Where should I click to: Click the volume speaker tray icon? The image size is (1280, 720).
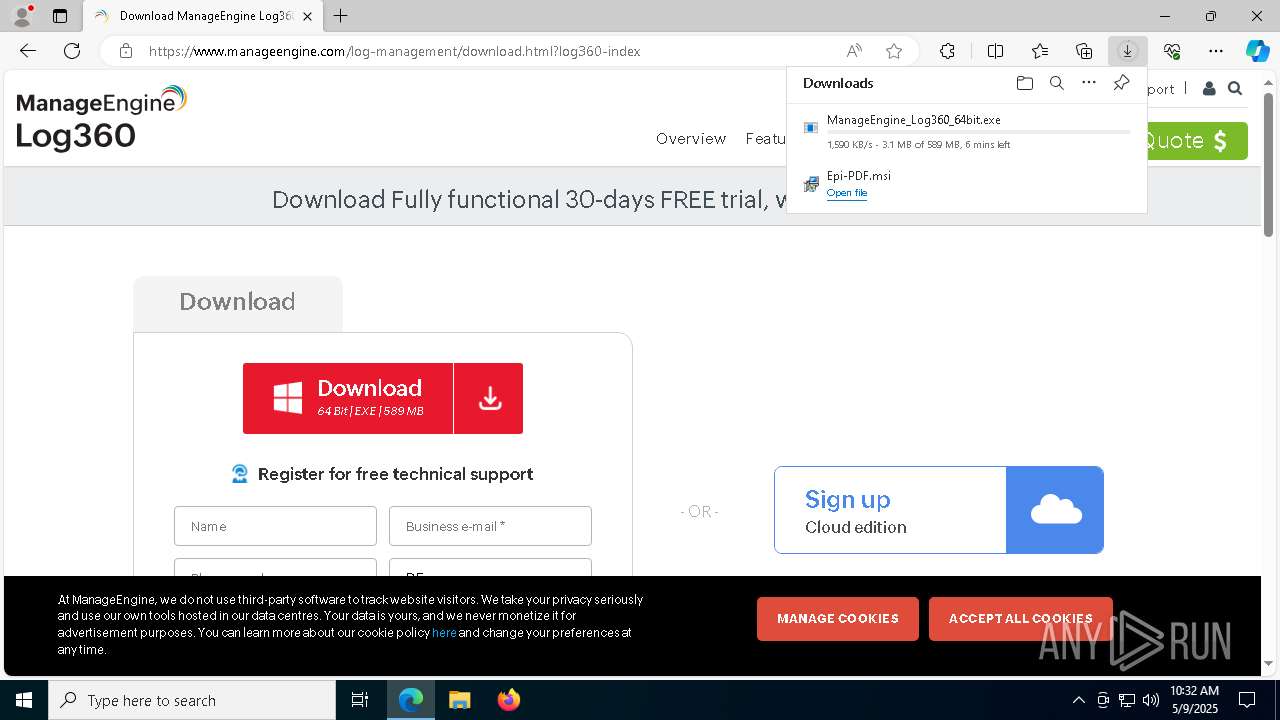1151,700
